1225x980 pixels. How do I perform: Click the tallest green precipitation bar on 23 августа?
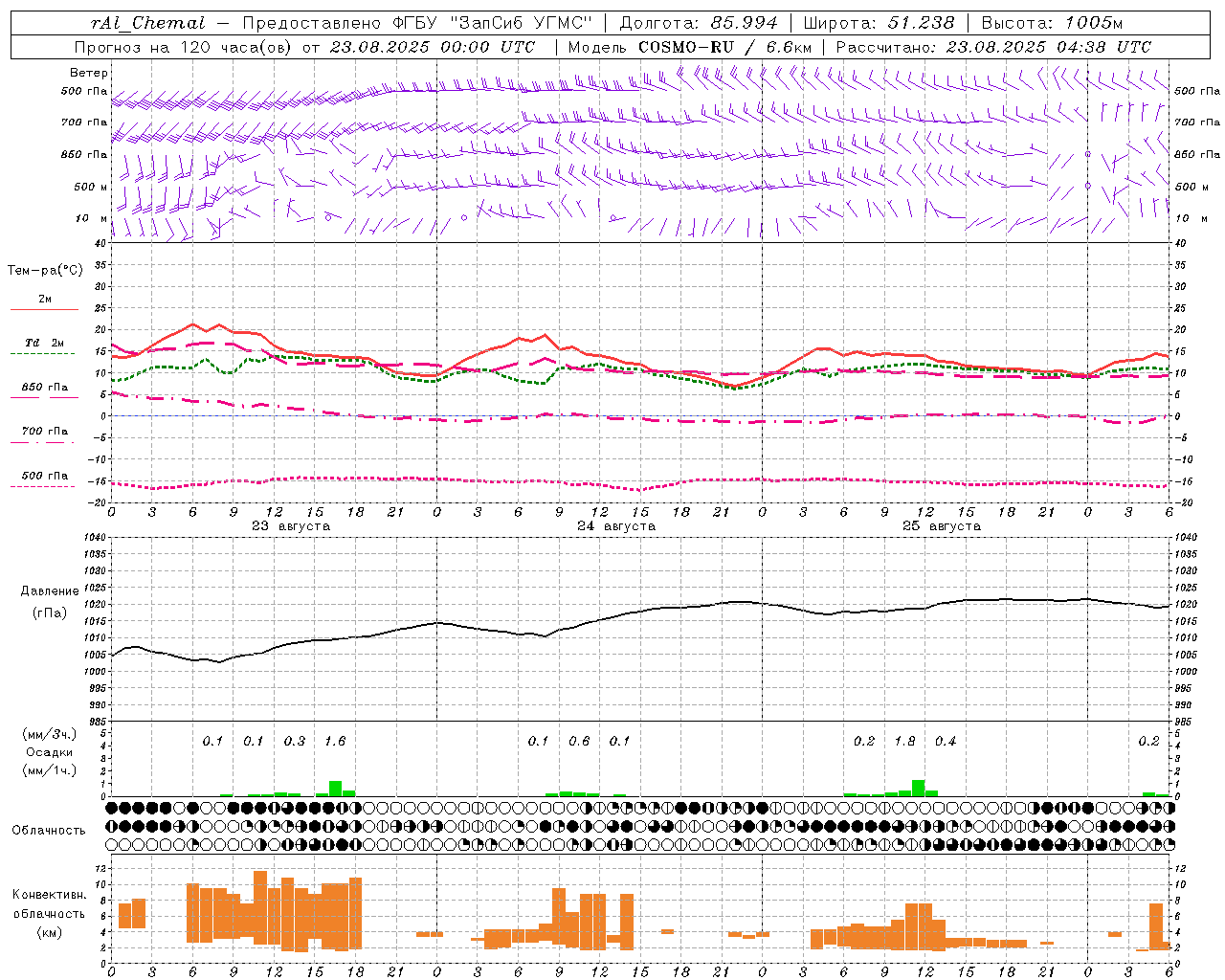pos(335,789)
